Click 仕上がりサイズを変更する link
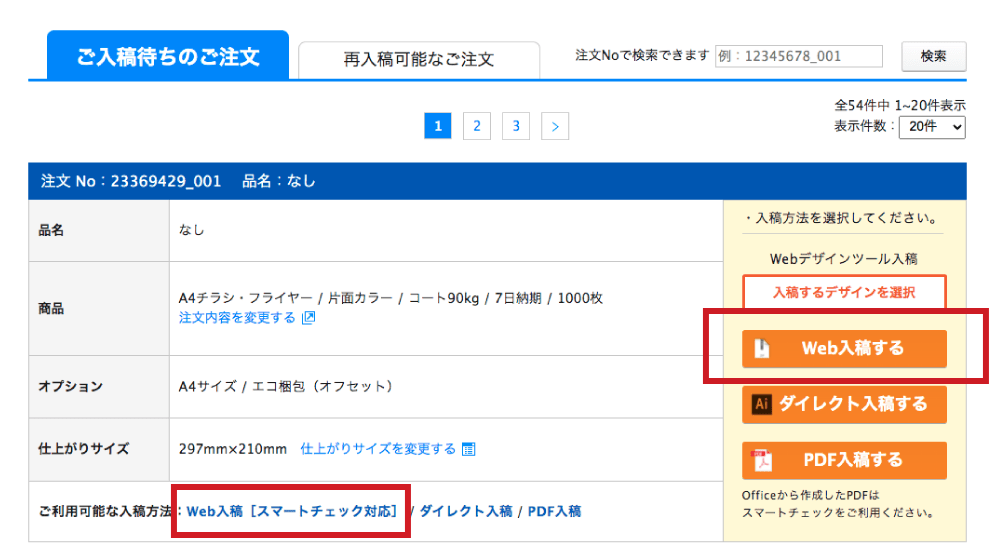The height and width of the screenshot is (560, 994). tap(378, 449)
